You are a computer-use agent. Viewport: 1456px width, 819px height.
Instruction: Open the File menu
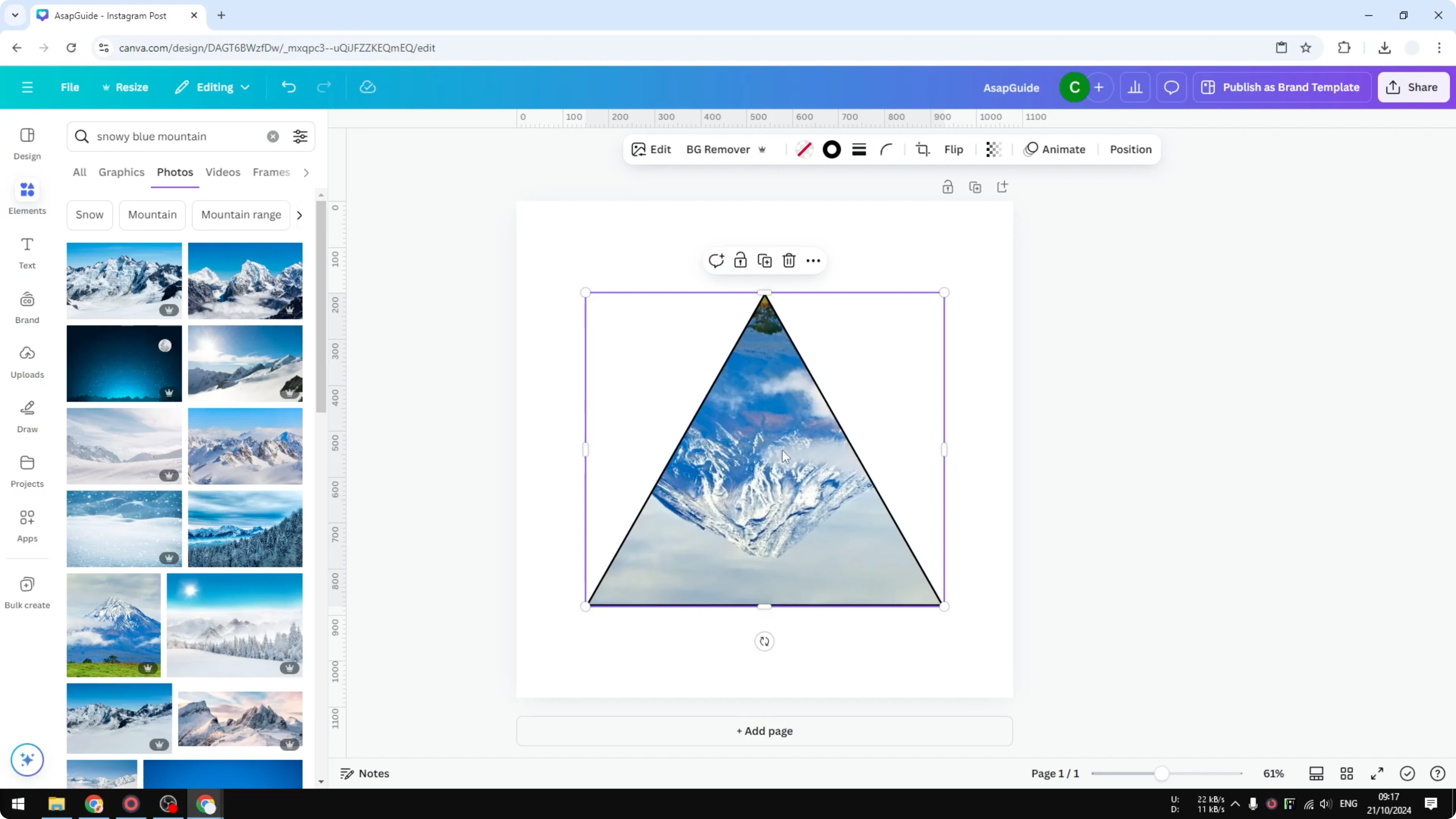click(x=70, y=87)
